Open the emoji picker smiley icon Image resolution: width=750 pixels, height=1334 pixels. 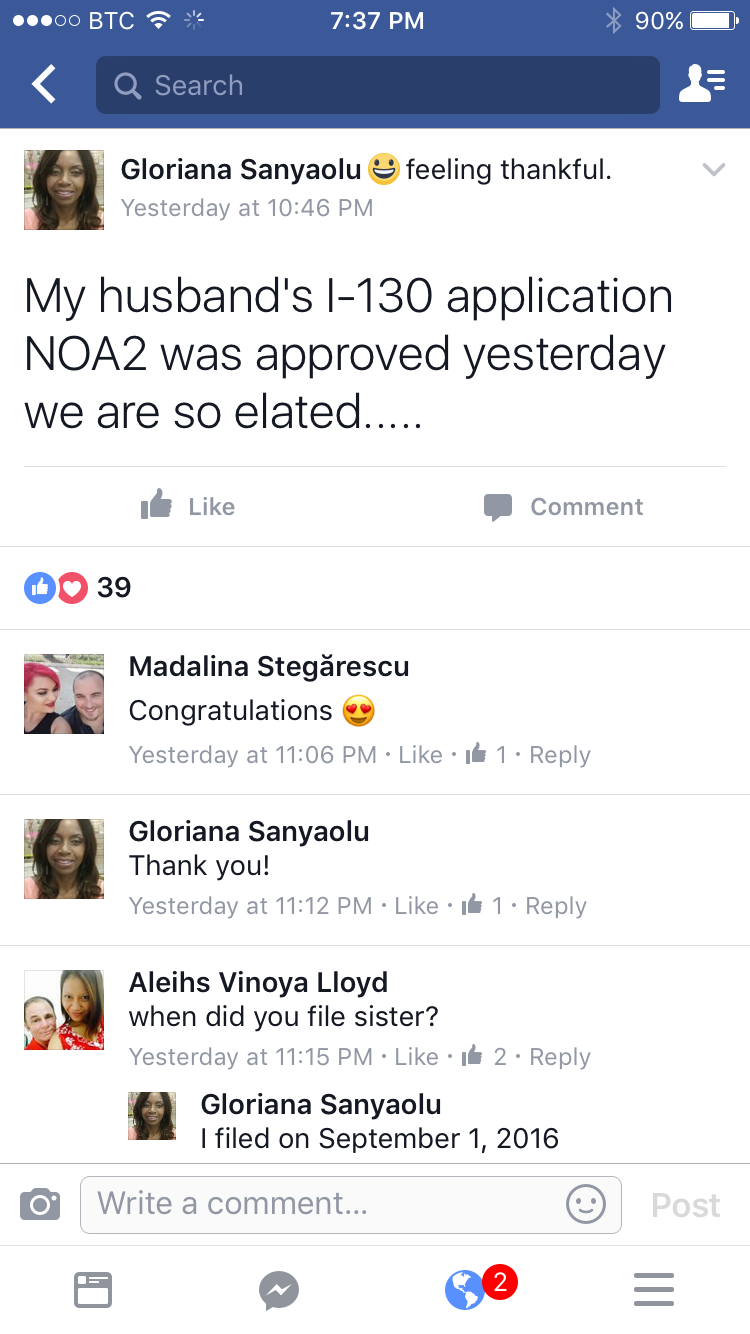(586, 1204)
